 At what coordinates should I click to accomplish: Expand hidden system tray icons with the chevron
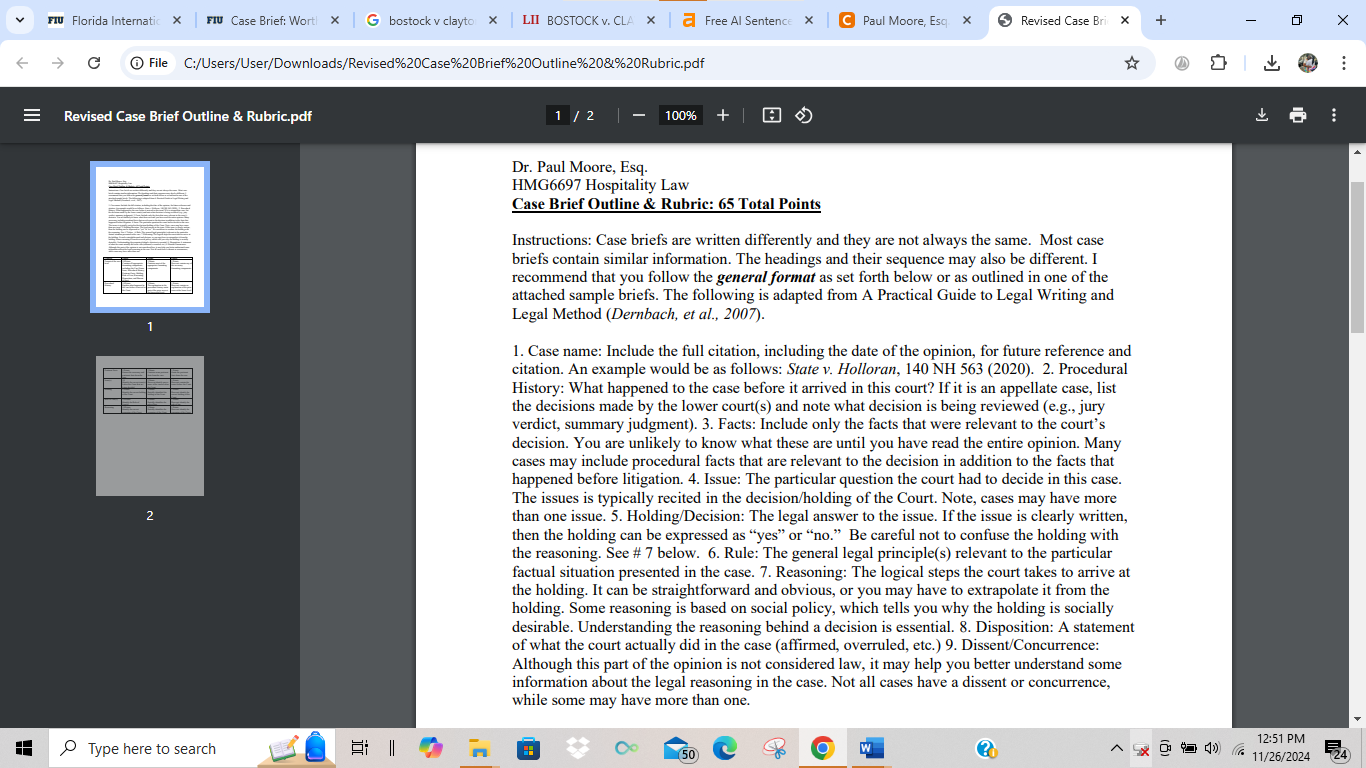pos(1117,748)
